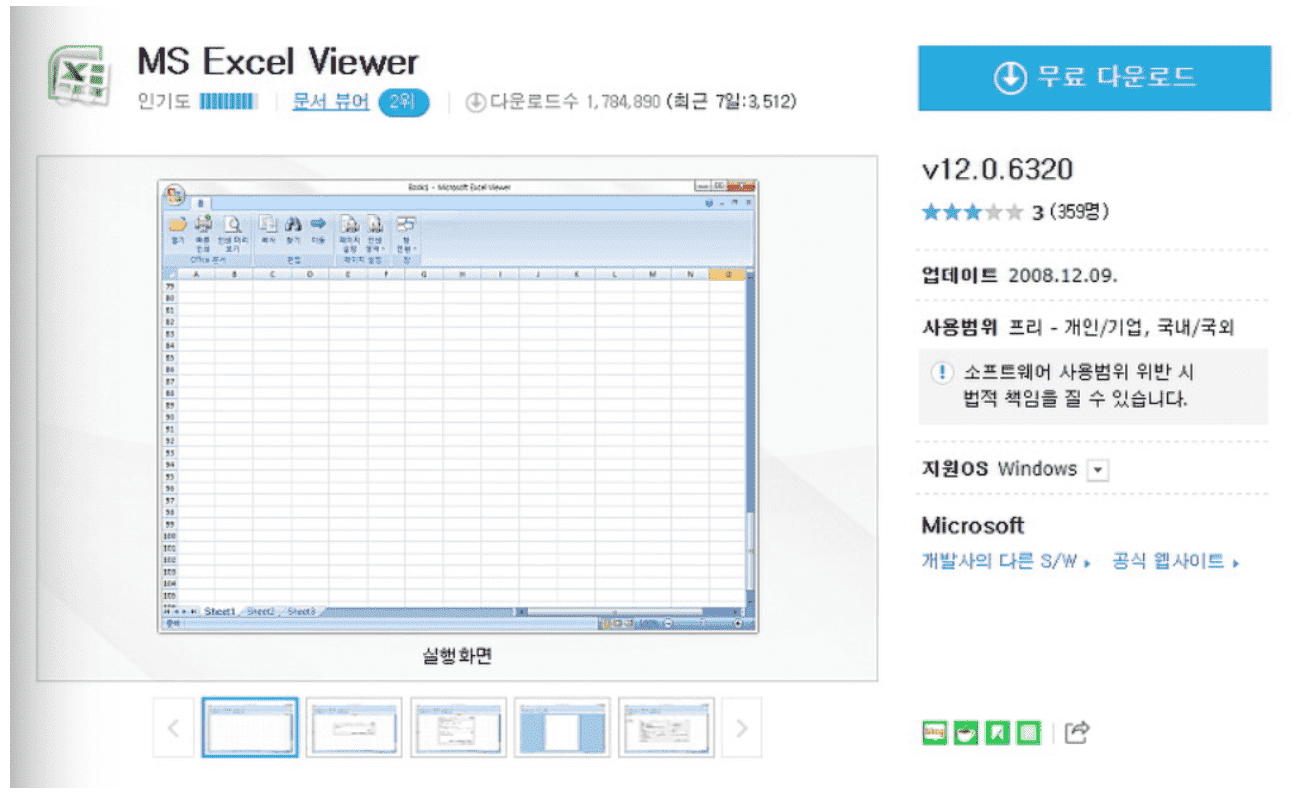The width and height of the screenshot is (1316, 800).
Task: Expand the 지원OS Windows dropdown arrow
Action: tap(1098, 470)
